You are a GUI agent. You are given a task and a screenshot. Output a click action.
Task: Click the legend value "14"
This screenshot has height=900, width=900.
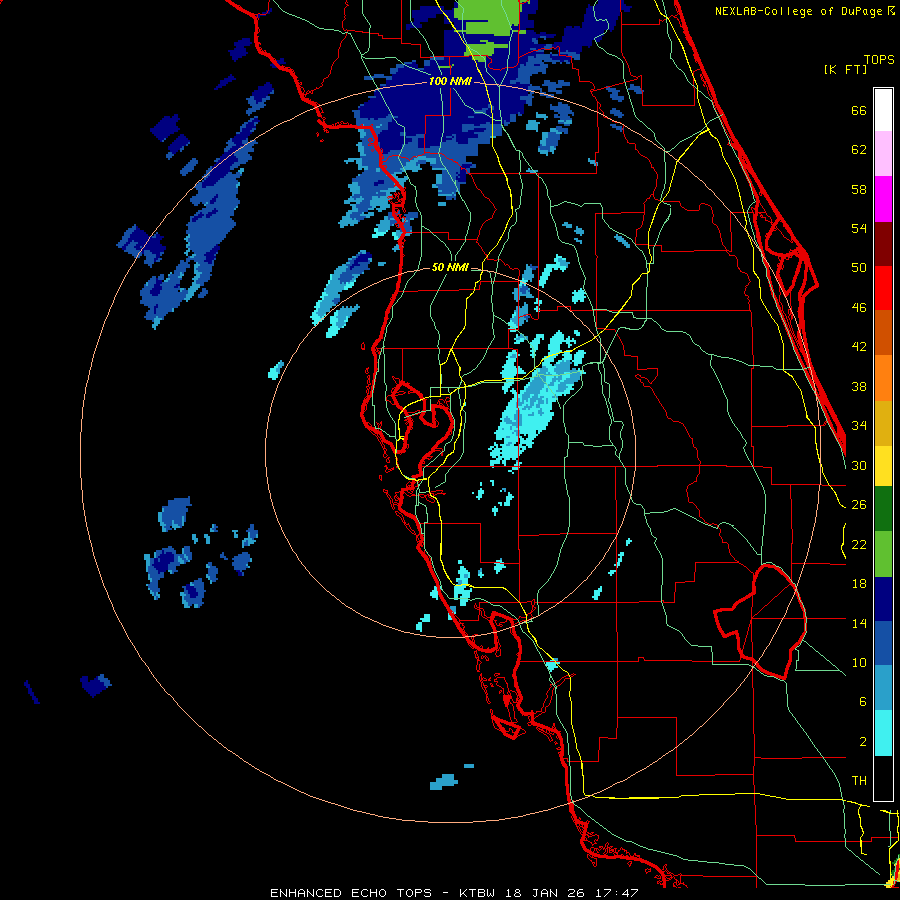point(859,623)
